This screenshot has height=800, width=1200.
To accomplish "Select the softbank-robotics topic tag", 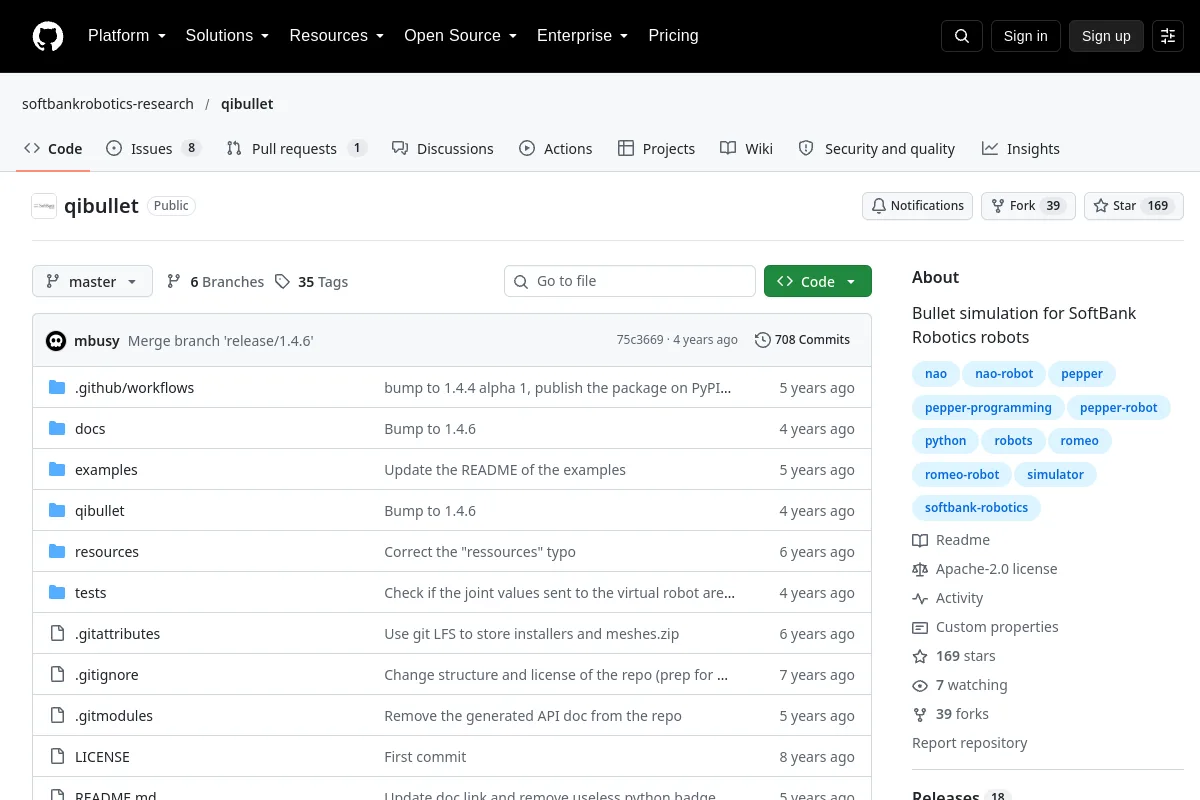I will coord(976,508).
